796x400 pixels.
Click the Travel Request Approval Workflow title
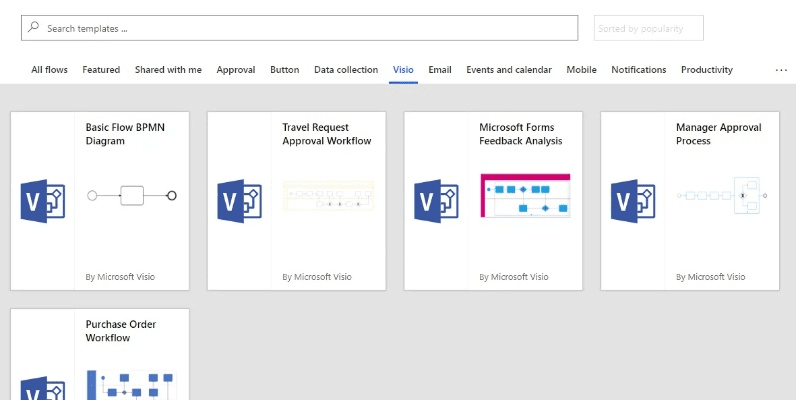point(326,134)
